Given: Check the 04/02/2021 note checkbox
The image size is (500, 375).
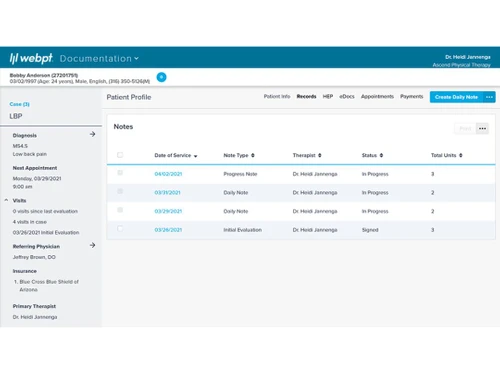Looking at the screenshot, I should [x=120, y=173].
